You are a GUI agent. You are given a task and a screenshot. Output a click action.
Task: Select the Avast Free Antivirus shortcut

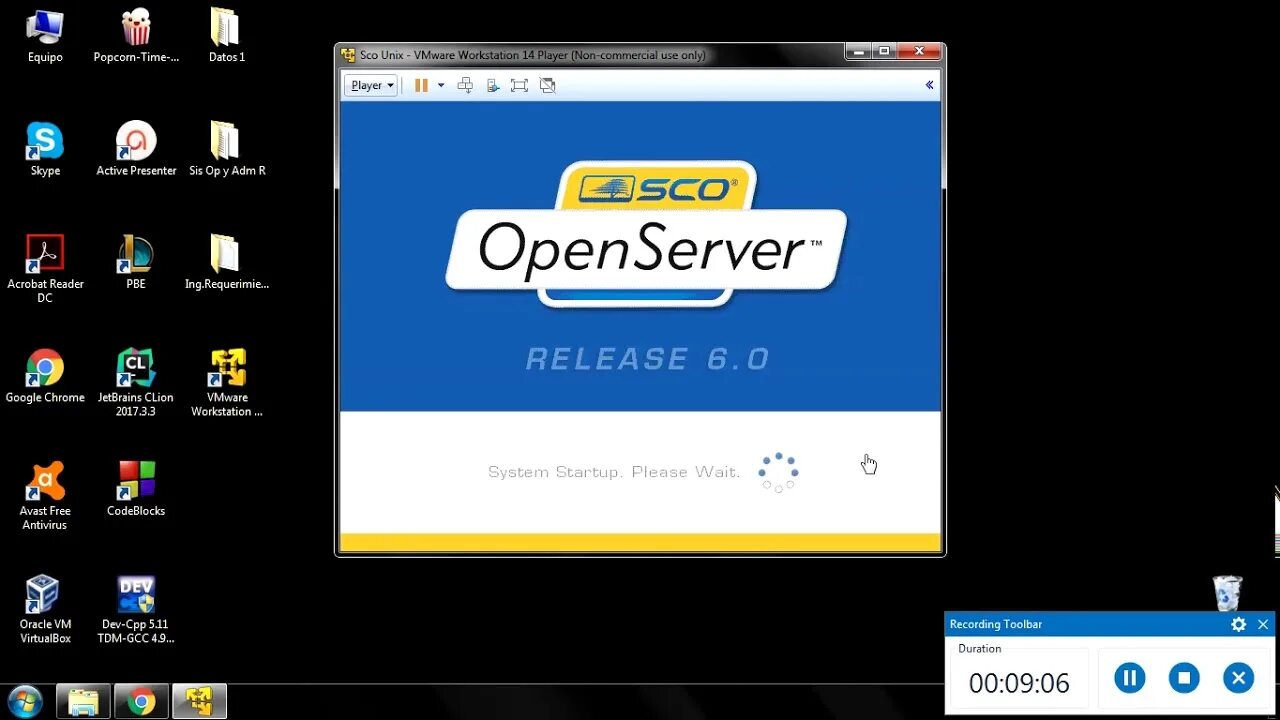45,496
